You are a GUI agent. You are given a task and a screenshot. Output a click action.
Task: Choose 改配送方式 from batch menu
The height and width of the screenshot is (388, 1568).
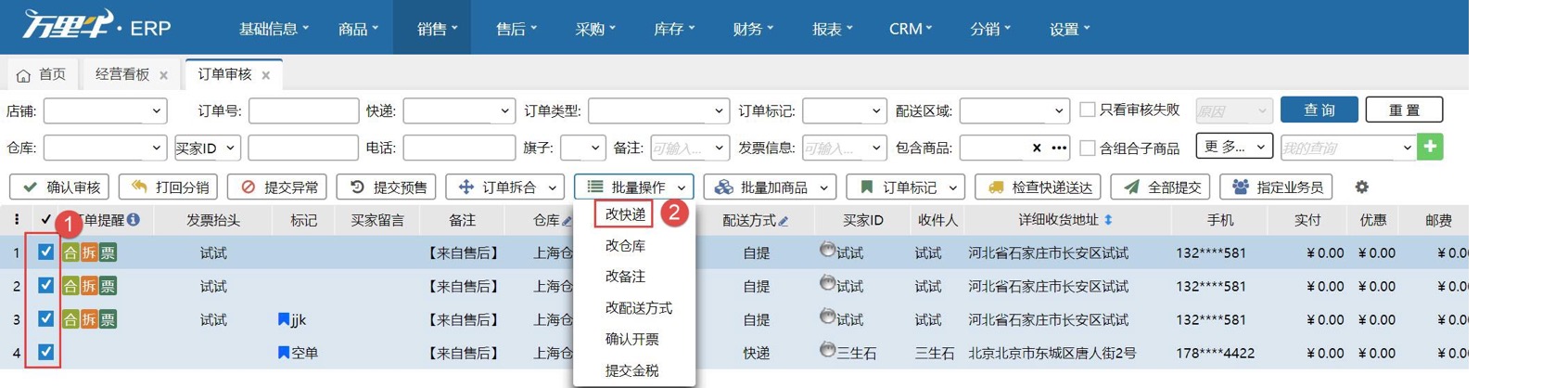[x=638, y=308]
